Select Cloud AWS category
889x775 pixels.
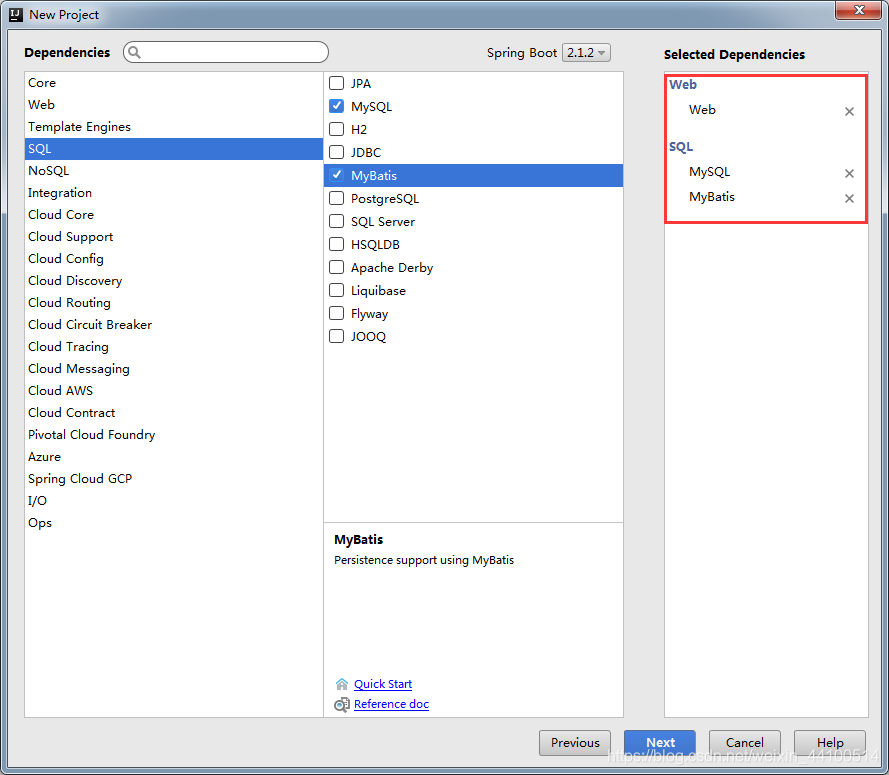tap(173, 391)
